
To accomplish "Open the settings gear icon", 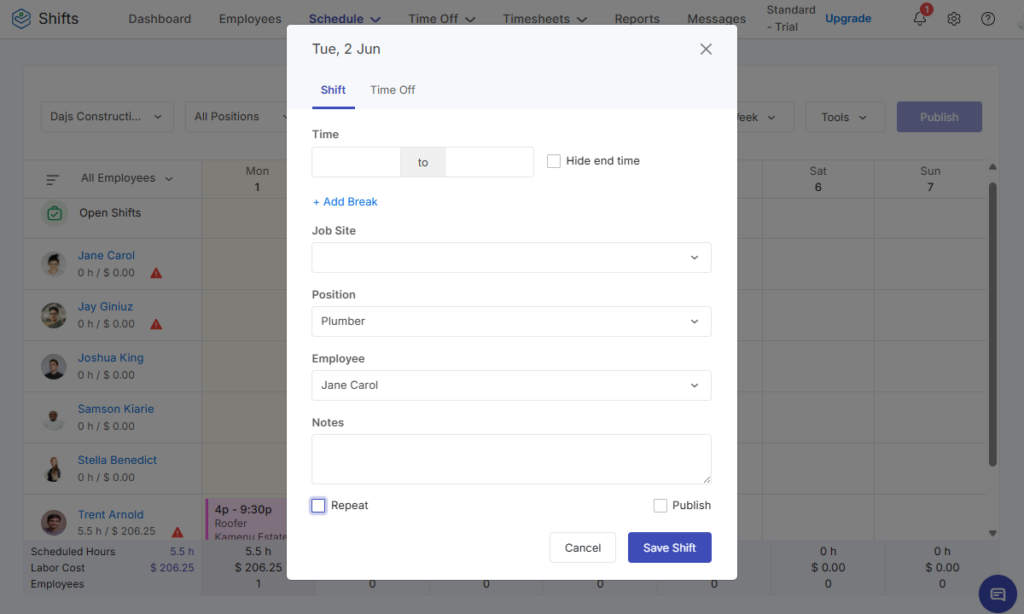I will pyautogui.click(x=953, y=19).
